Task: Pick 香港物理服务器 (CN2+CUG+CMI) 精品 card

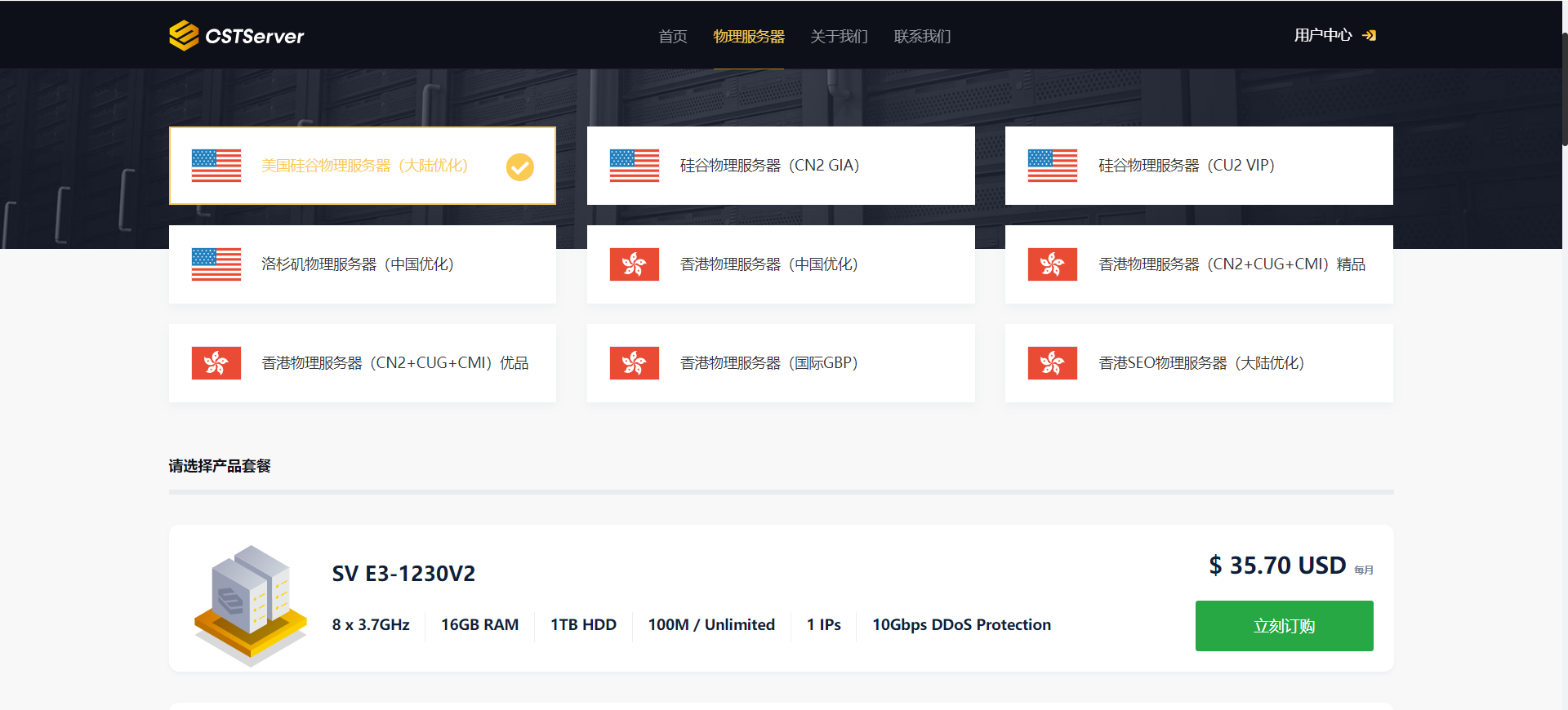Action: pyautogui.click(x=1199, y=264)
